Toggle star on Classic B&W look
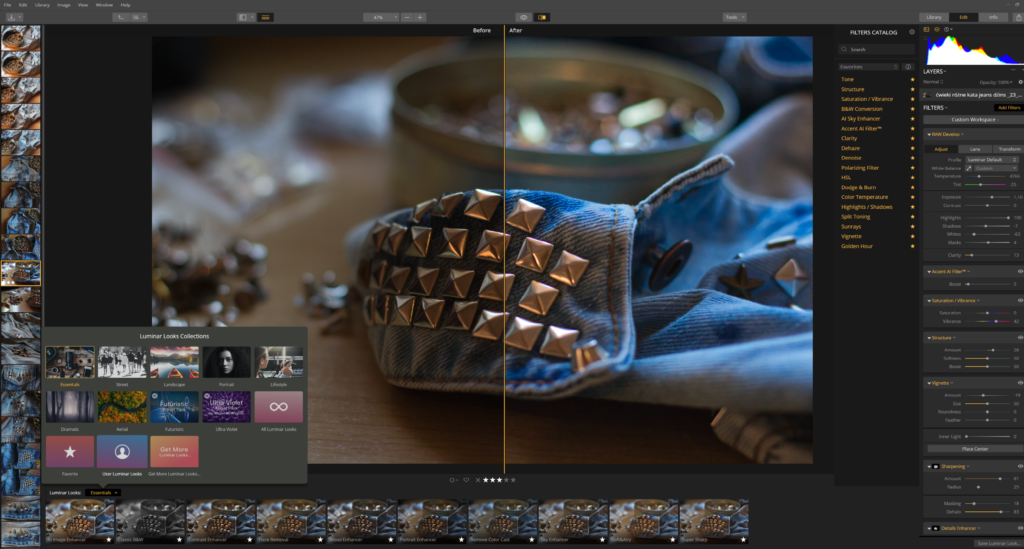 180,539
